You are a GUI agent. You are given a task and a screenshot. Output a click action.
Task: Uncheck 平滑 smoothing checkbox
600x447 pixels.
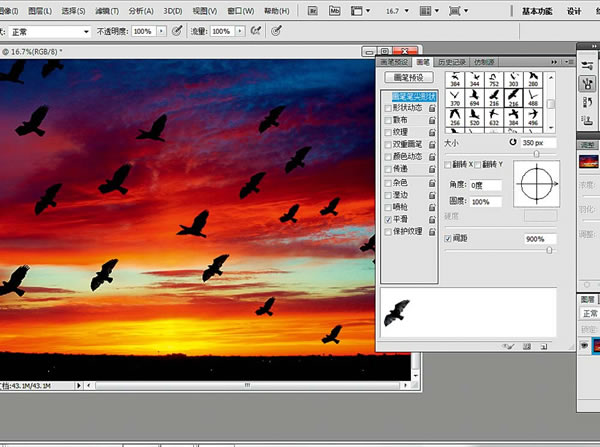[388, 220]
